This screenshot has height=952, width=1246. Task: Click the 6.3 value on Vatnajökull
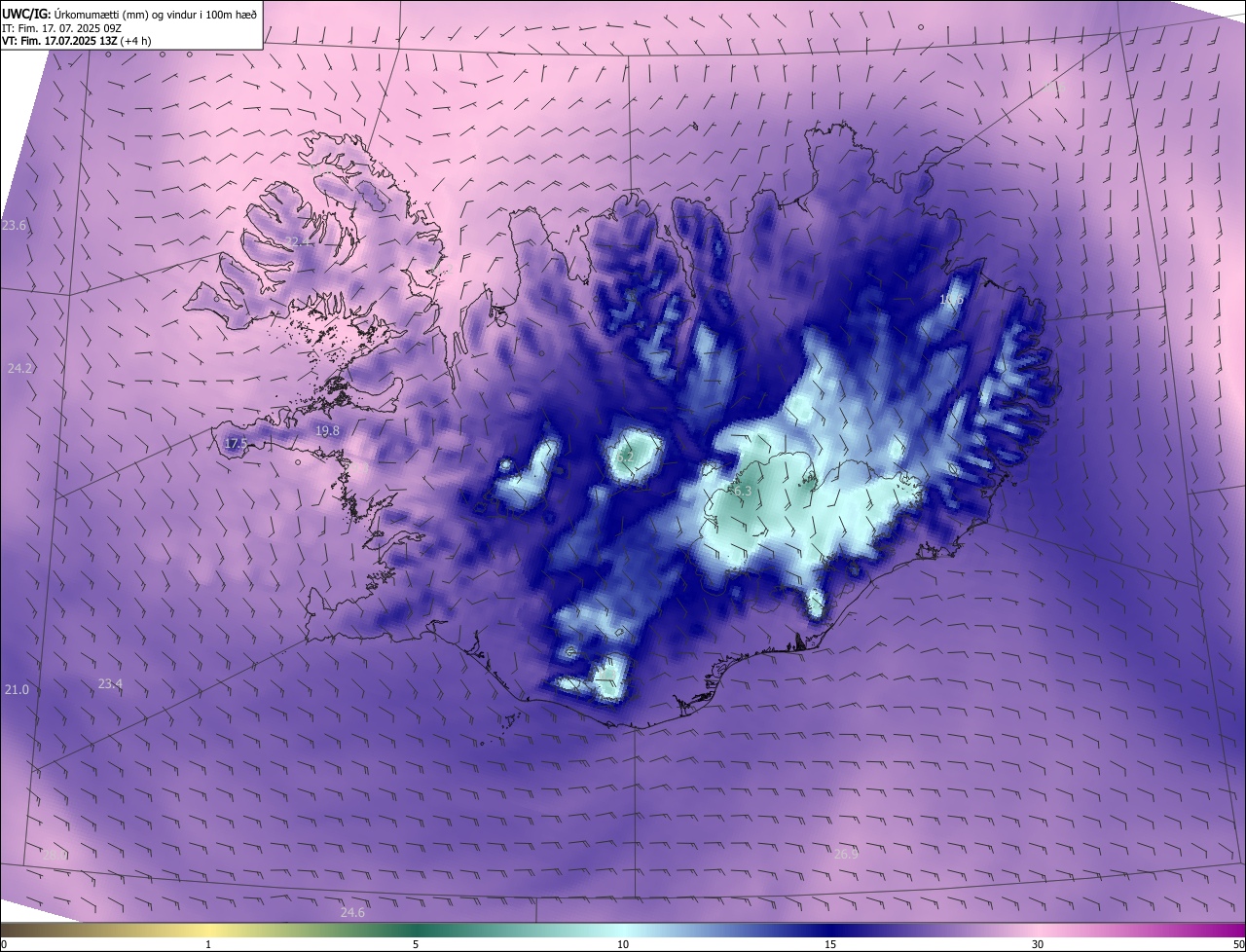tap(743, 492)
